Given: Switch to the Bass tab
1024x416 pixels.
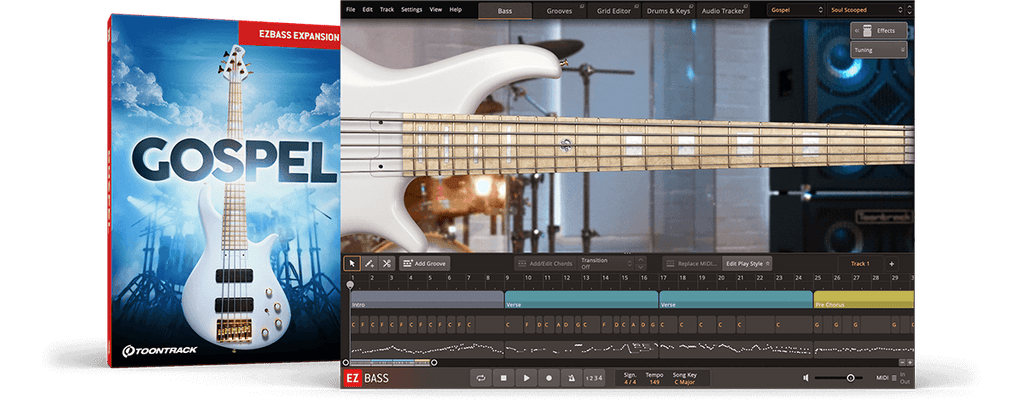Looking at the screenshot, I should tap(505, 10).
